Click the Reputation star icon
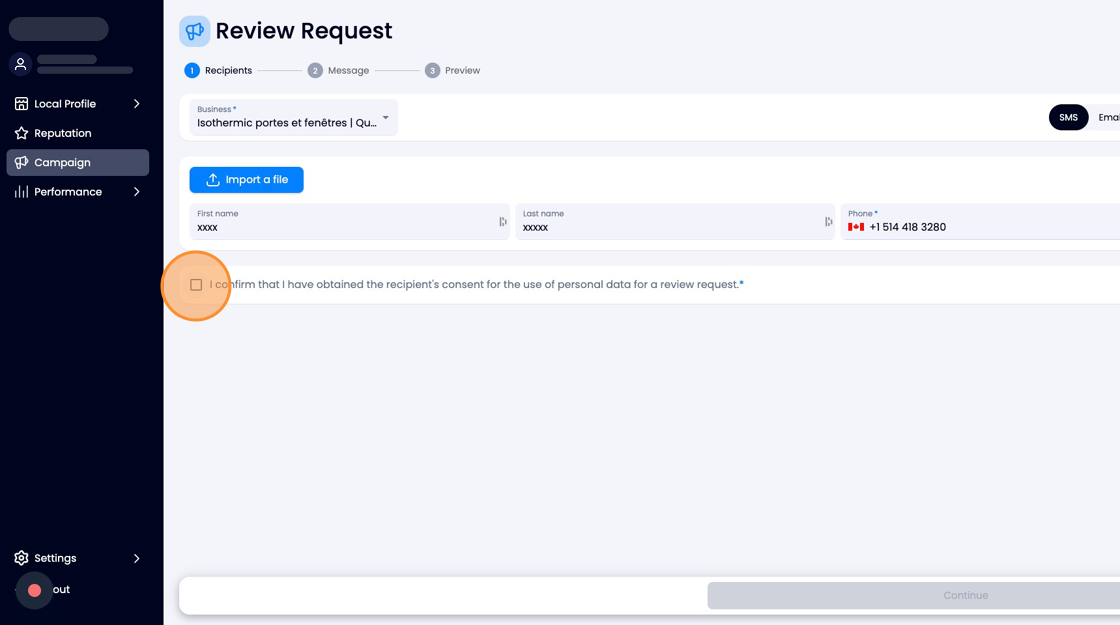The image size is (1120, 625). coord(21,133)
